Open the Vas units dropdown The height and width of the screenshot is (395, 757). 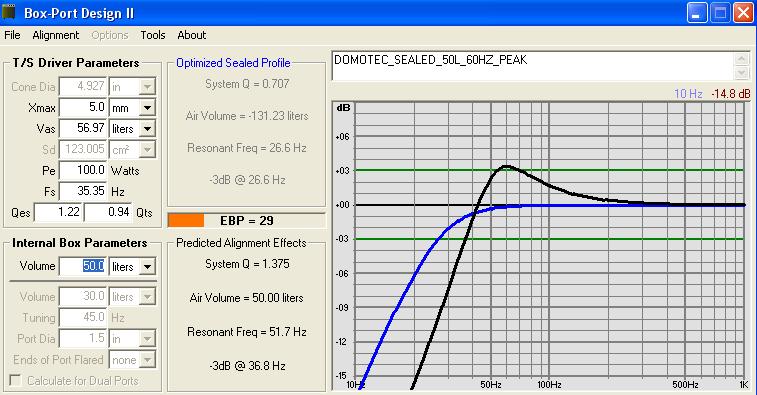pyautogui.click(x=147, y=129)
